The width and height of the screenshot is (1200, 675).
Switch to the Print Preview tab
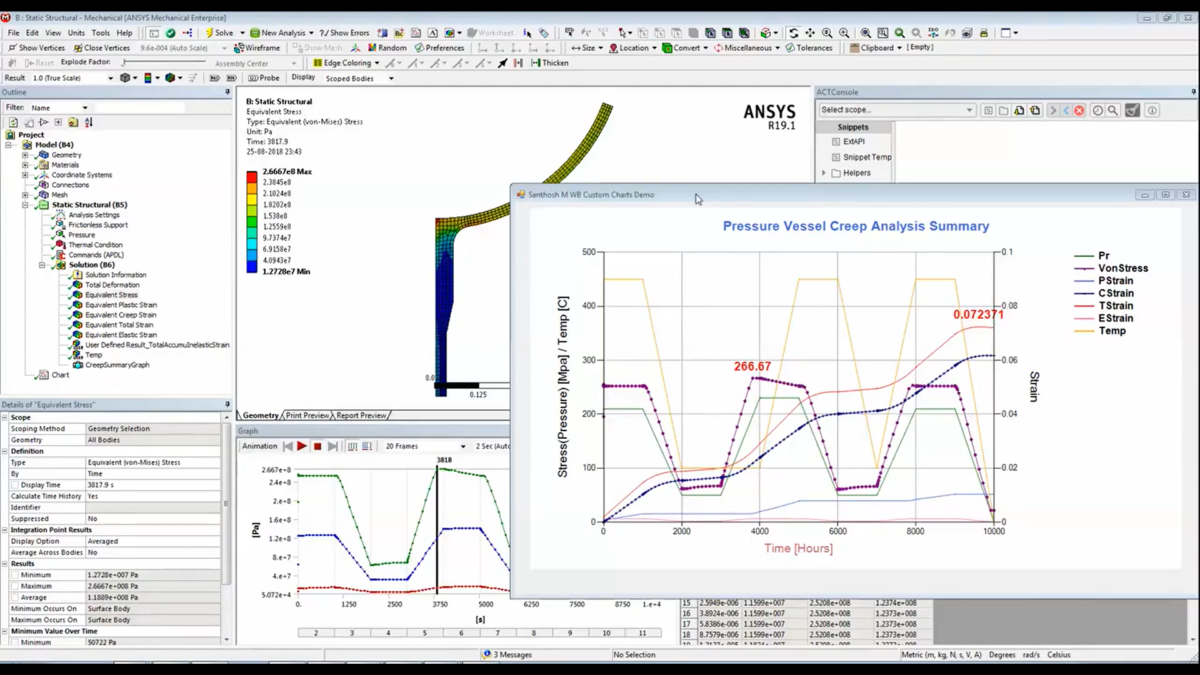[x=307, y=415]
